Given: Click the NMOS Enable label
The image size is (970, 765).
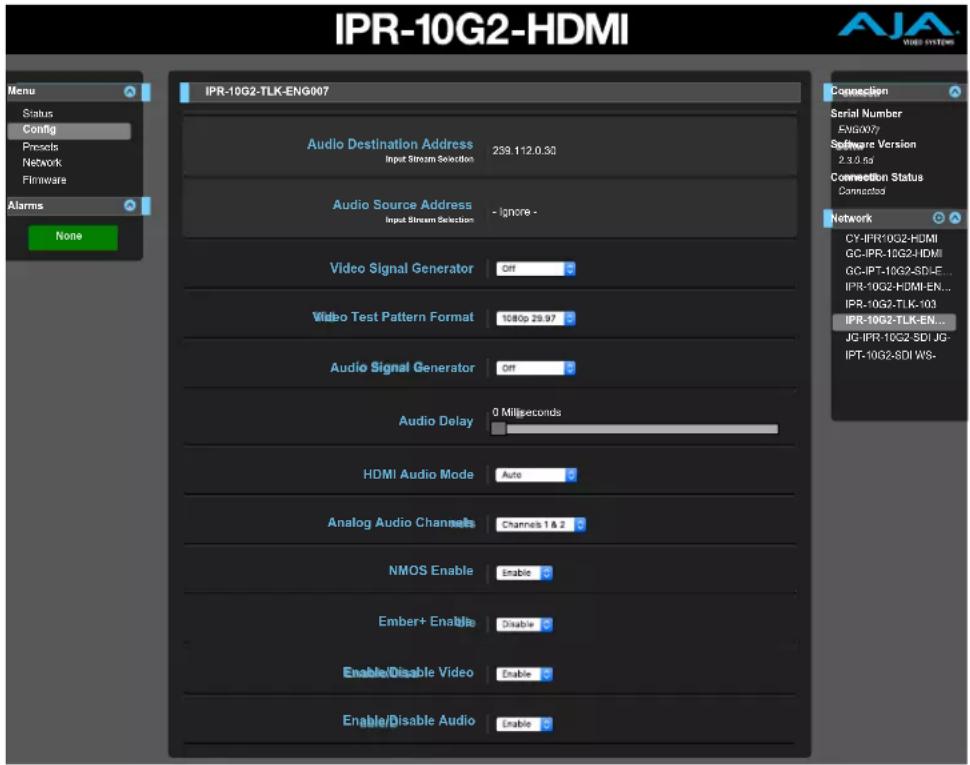Looking at the screenshot, I should coord(431,571).
